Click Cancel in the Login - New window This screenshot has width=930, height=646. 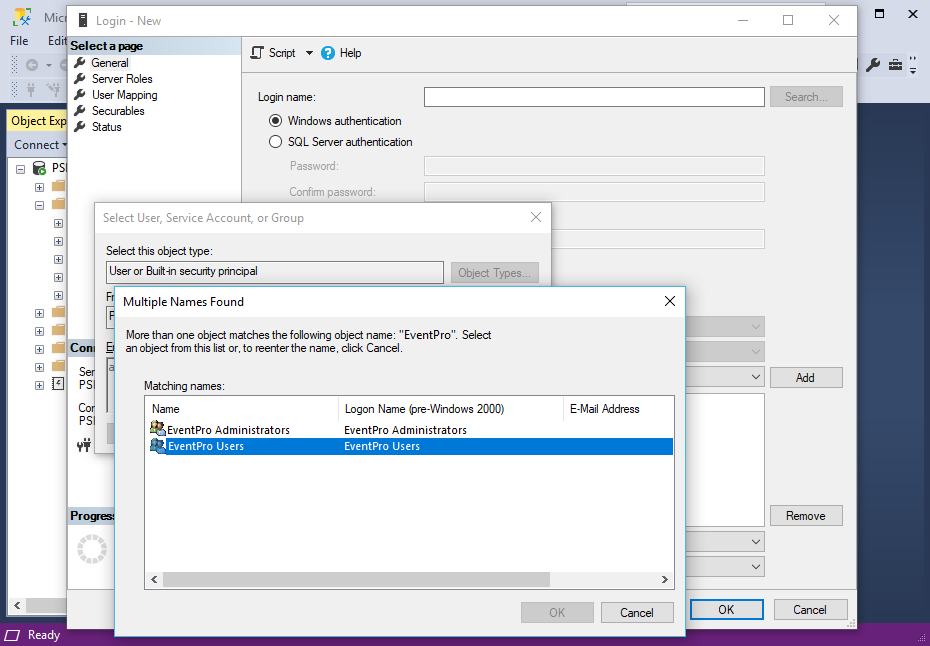pos(810,609)
